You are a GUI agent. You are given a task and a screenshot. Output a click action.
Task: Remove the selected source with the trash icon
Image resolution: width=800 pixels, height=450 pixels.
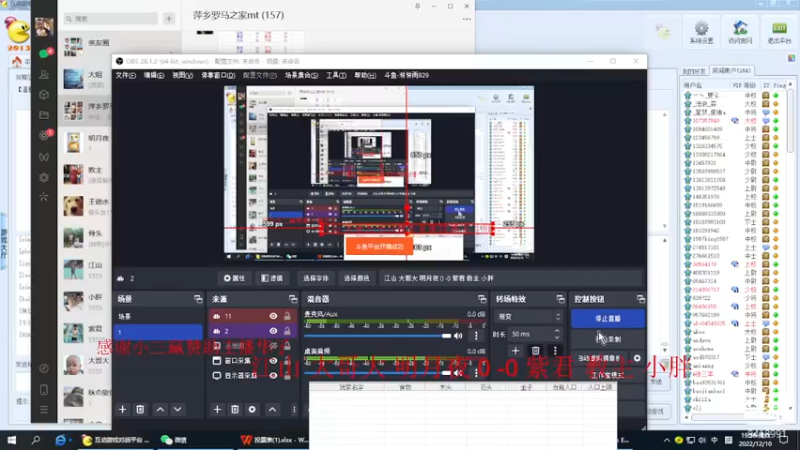[235, 409]
